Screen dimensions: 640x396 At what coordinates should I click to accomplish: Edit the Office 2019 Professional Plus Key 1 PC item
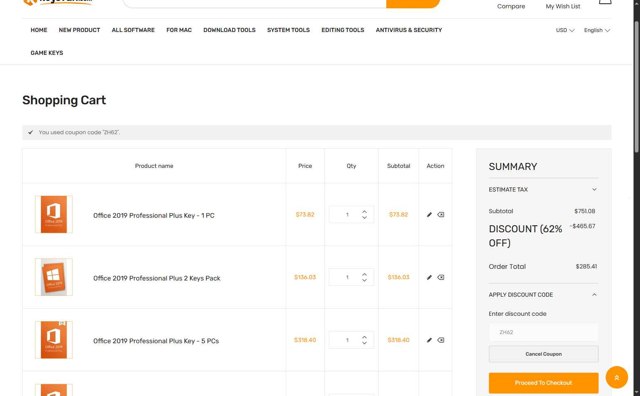(429, 215)
